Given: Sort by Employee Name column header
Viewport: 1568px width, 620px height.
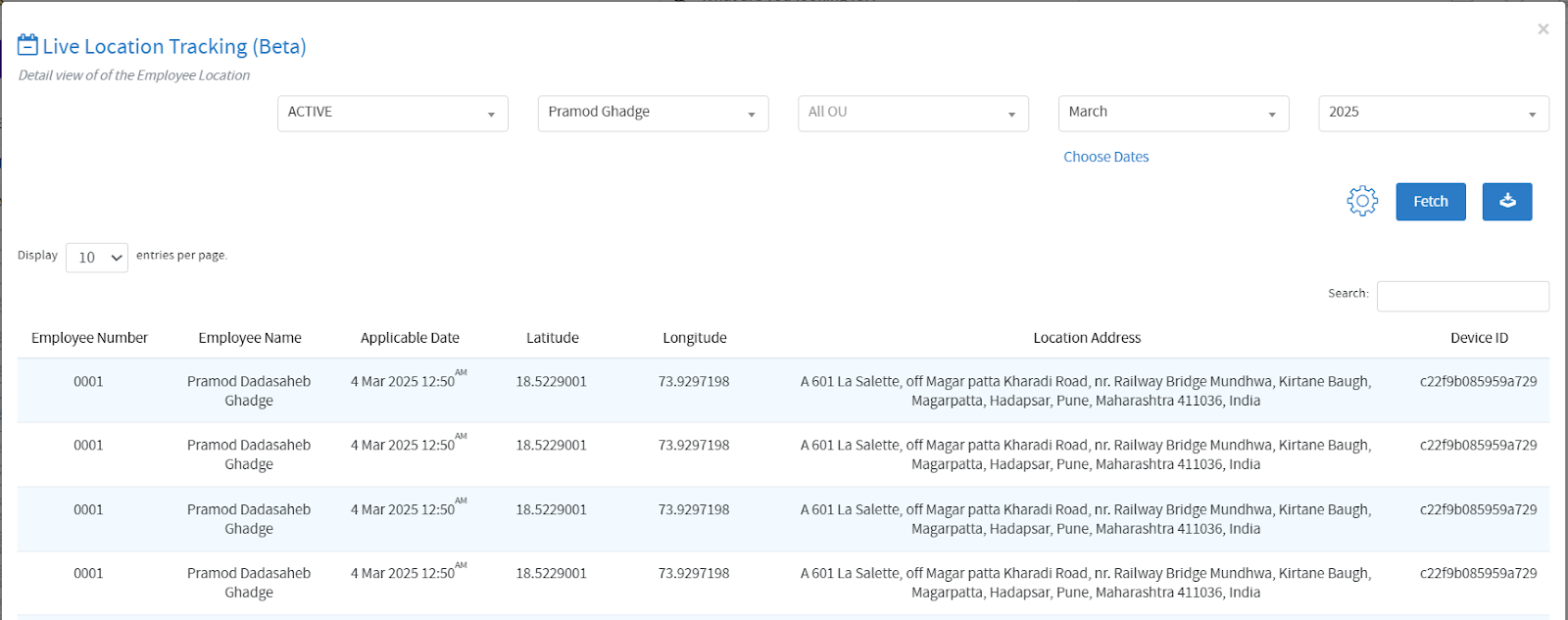Looking at the screenshot, I should point(250,338).
